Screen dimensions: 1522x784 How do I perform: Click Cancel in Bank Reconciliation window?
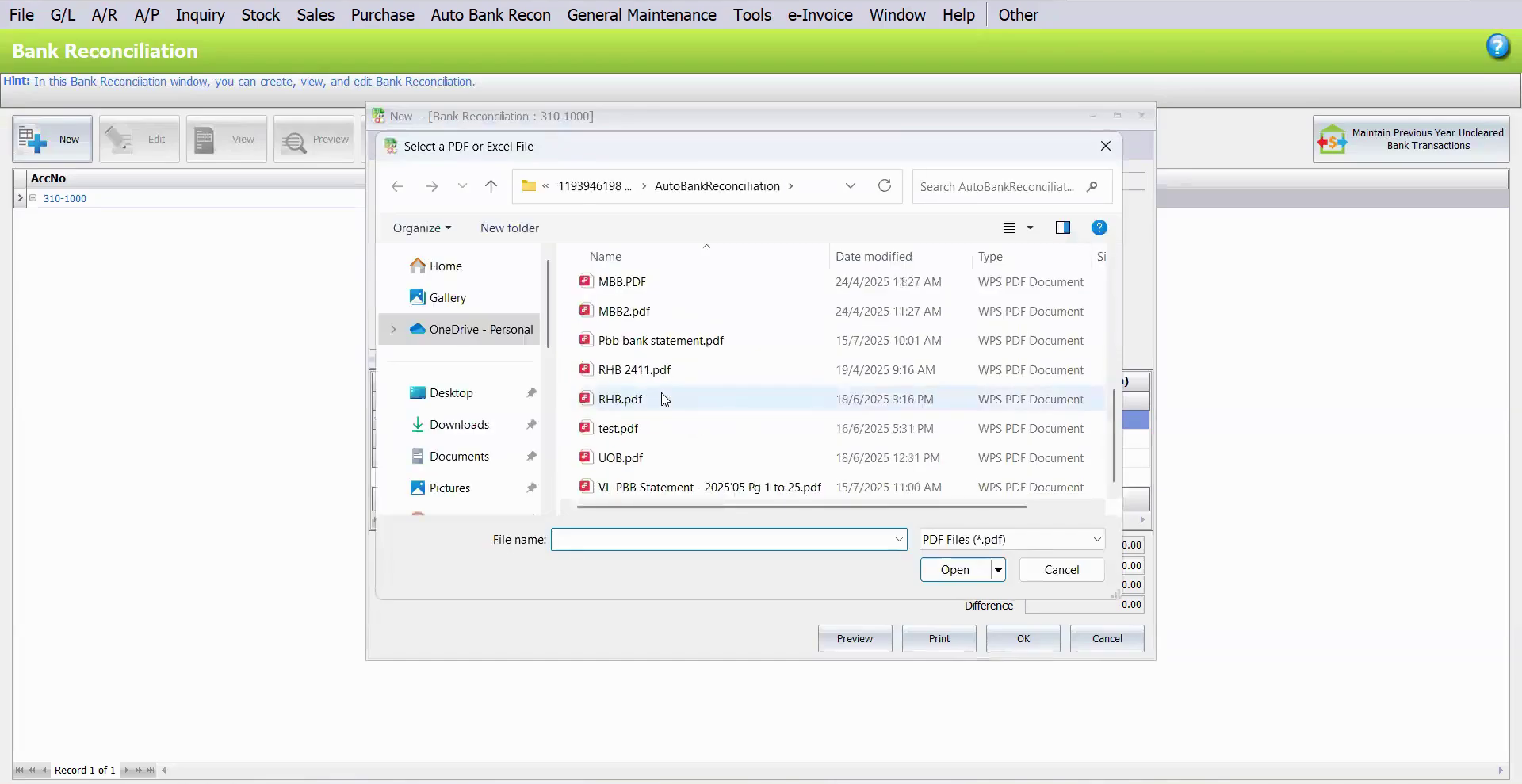click(1107, 638)
